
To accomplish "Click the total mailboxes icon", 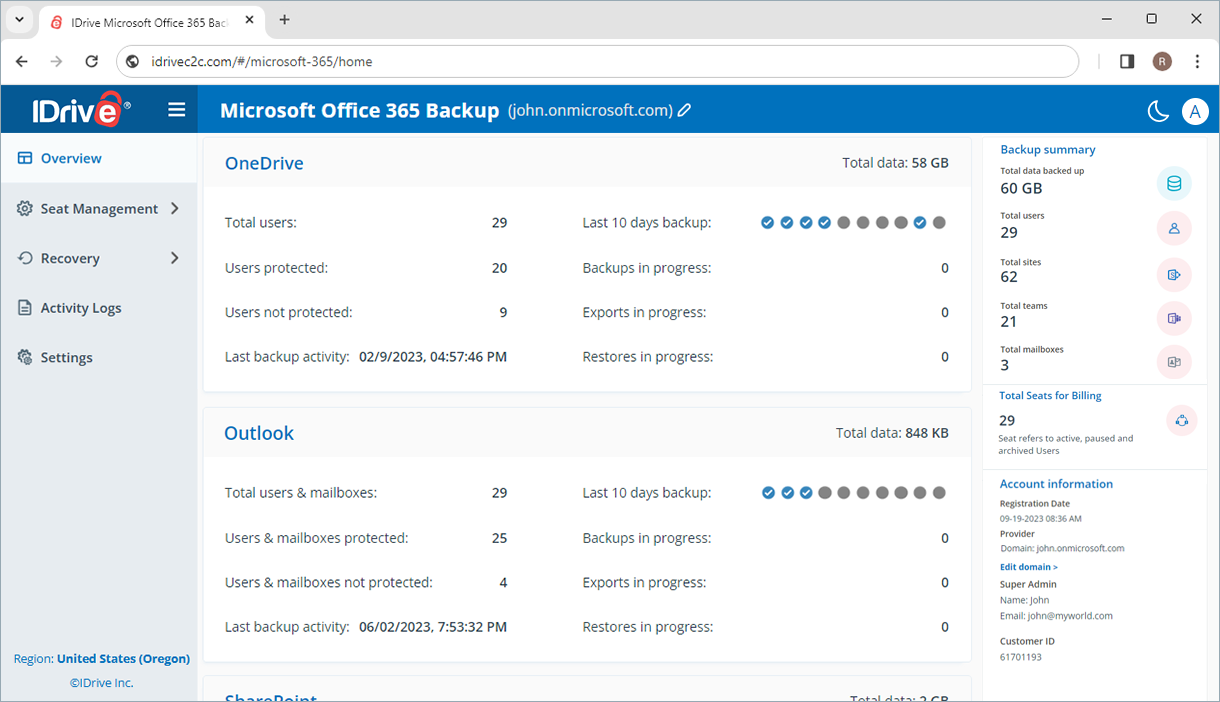I will pos(1174,362).
